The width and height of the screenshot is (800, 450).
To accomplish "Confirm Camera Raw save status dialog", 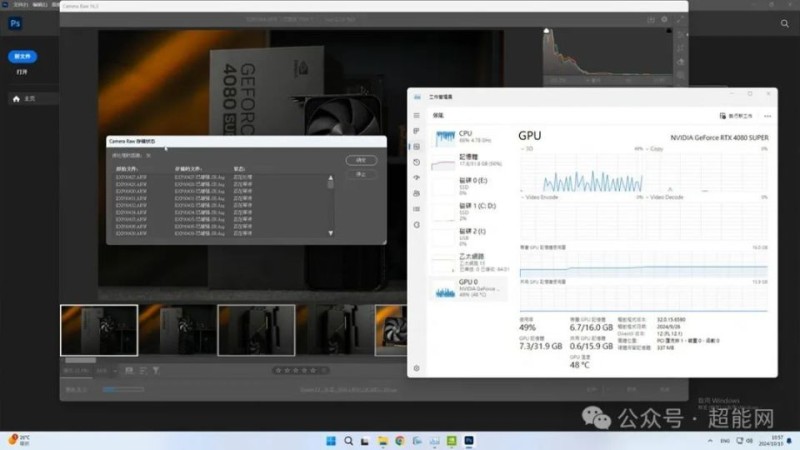I will pyautogui.click(x=361, y=160).
